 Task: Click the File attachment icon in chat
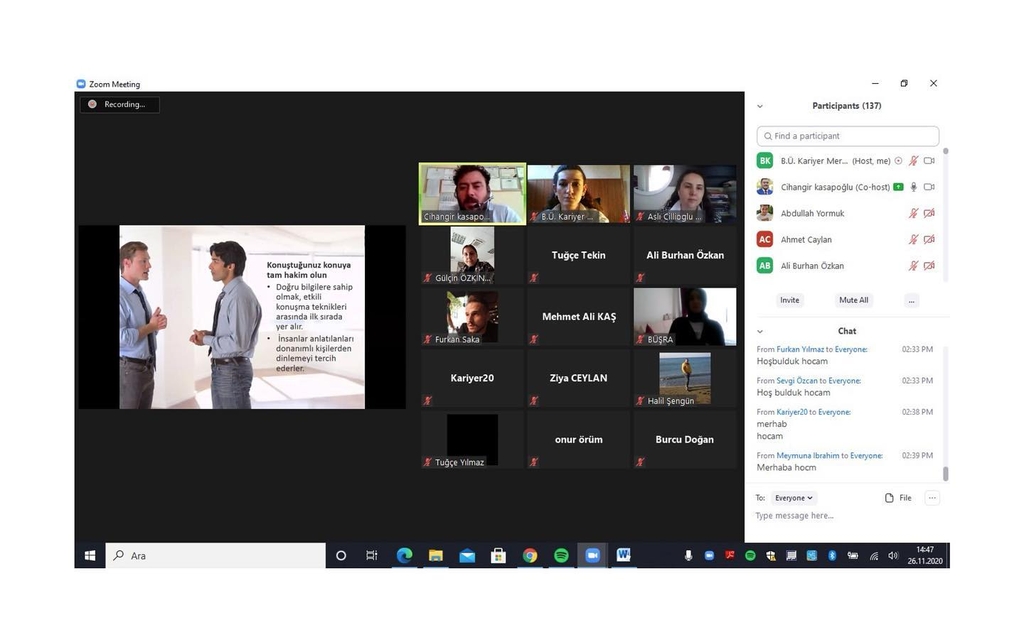[890, 498]
